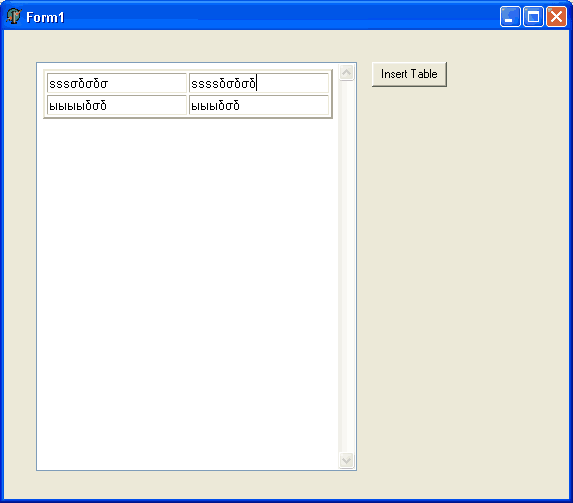Close the Form1 window
Image resolution: width=573 pixels, height=503 pixels.
[x=556, y=17]
